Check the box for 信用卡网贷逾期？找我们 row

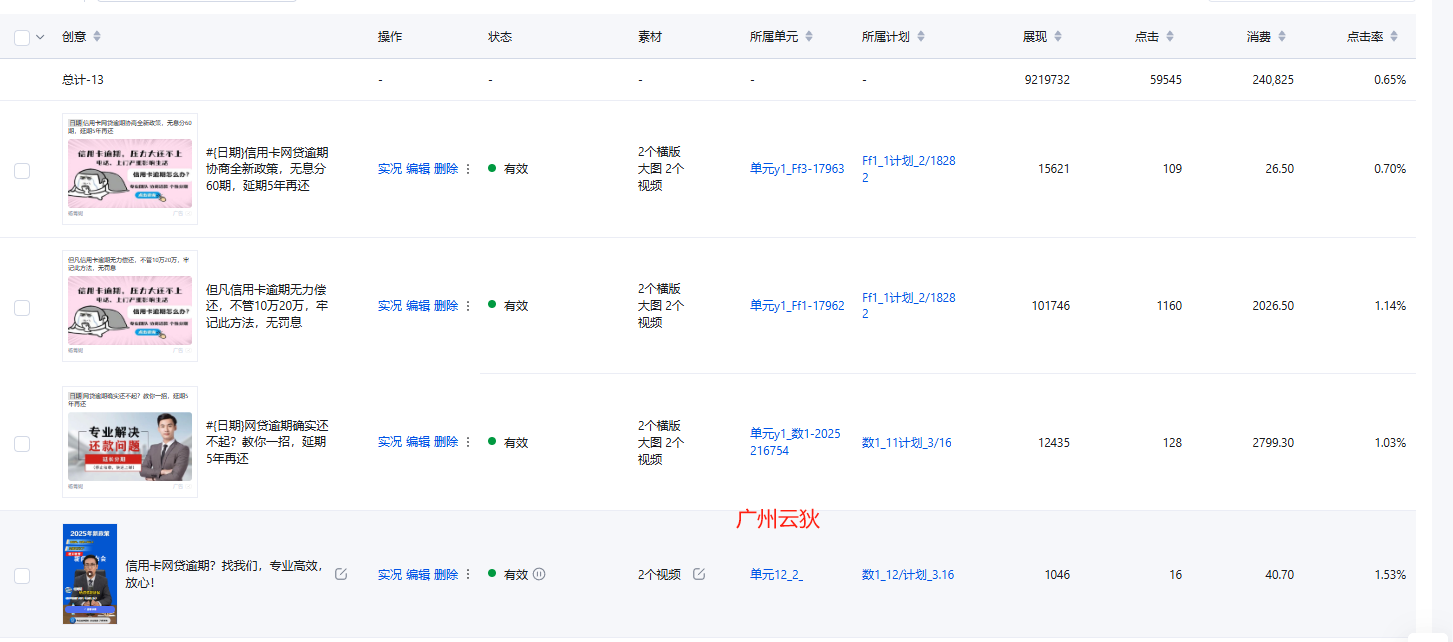(x=22, y=575)
